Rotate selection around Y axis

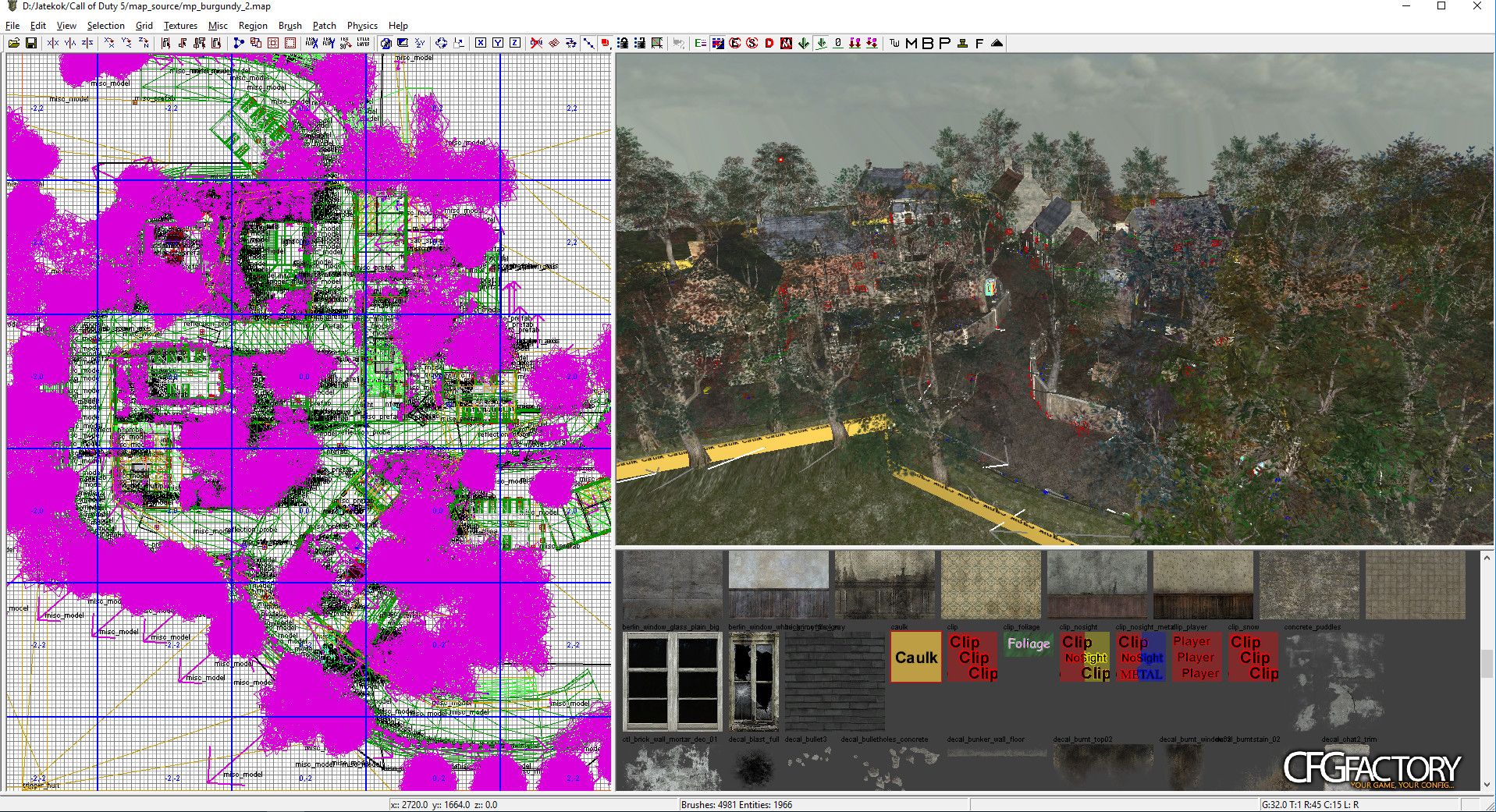pyautogui.click(x=126, y=44)
